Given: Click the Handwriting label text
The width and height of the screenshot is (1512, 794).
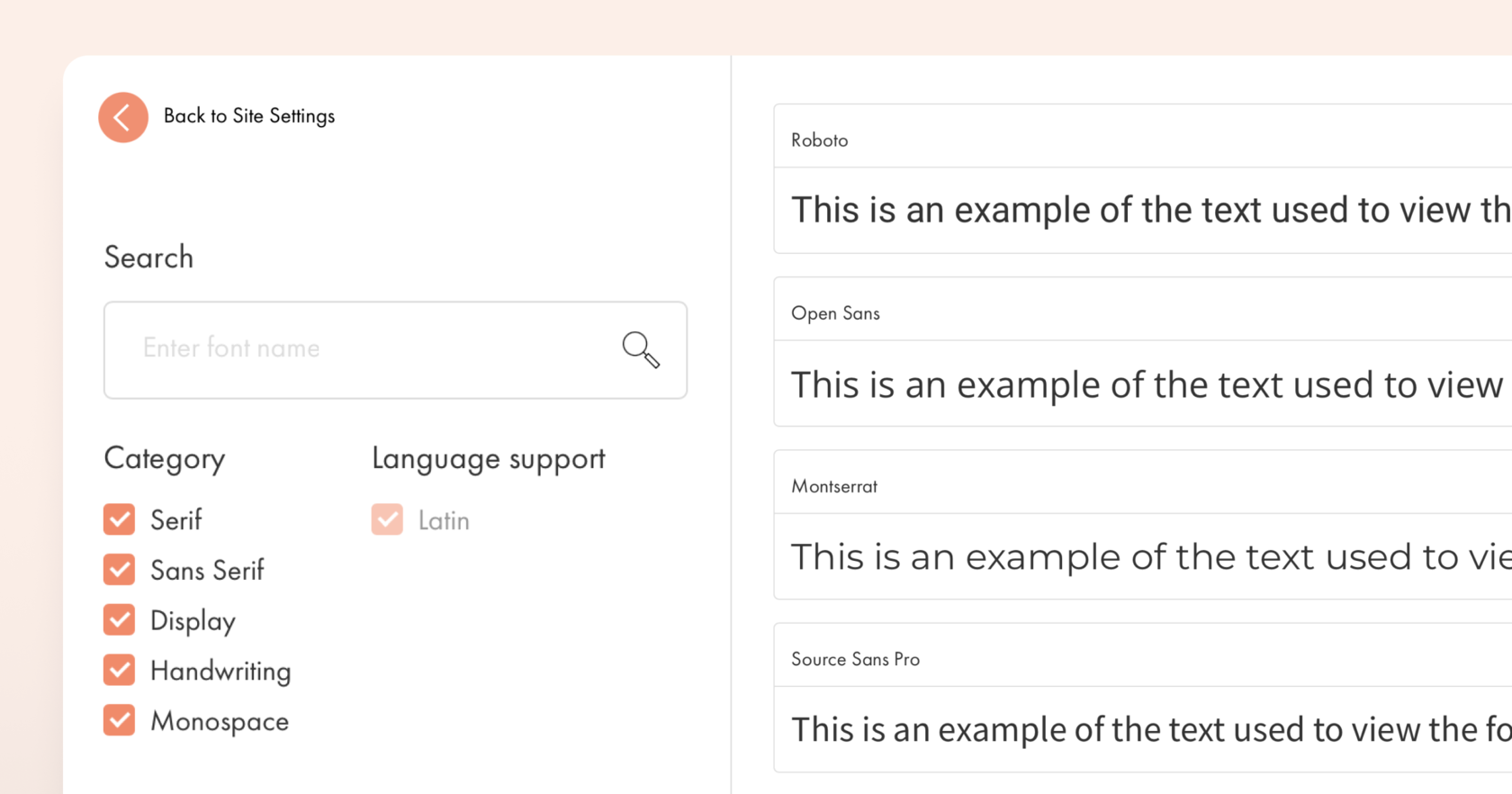Looking at the screenshot, I should tap(220, 672).
